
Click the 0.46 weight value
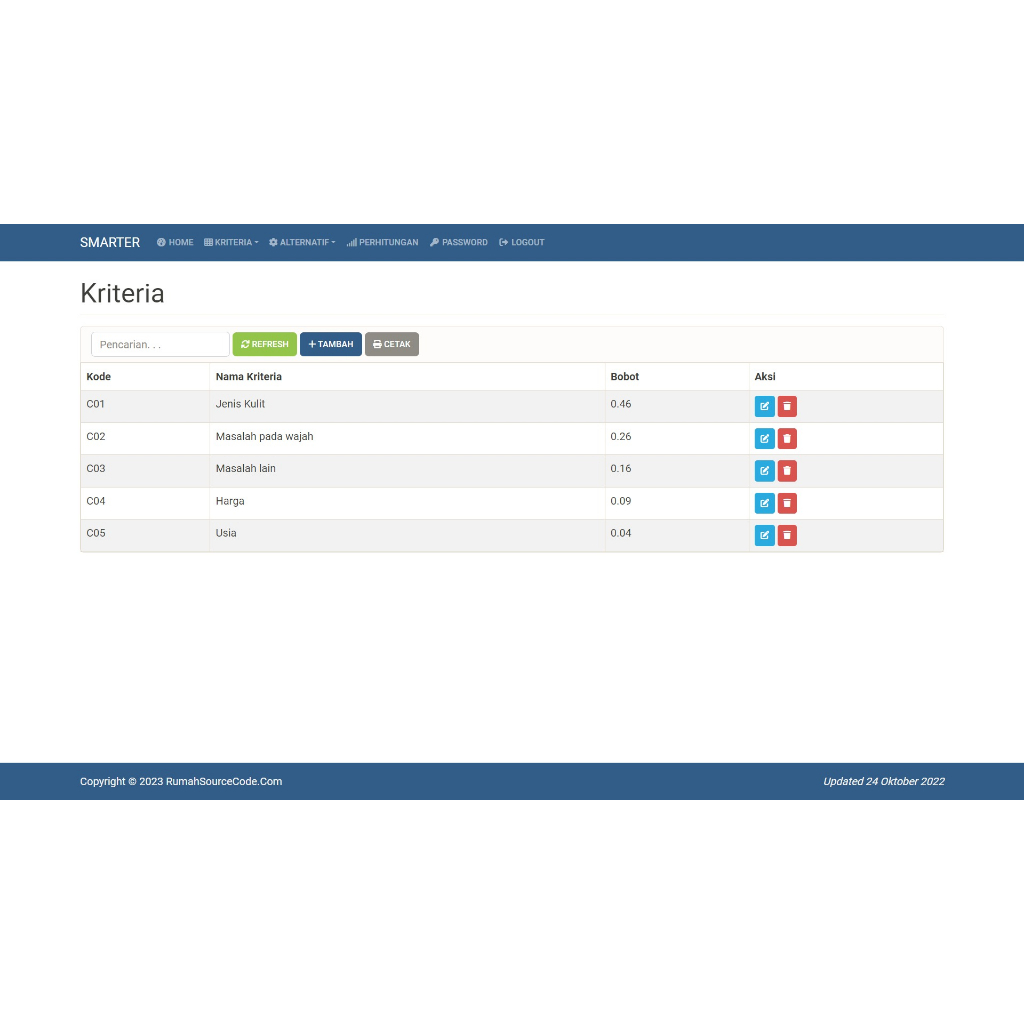(x=620, y=404)
